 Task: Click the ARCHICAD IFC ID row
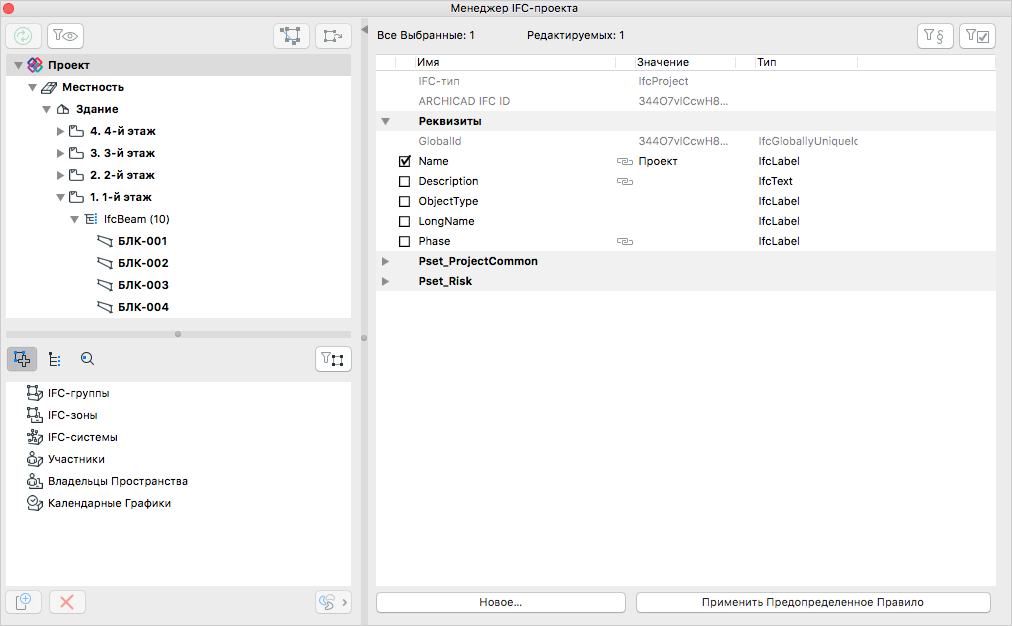(685, 101)
